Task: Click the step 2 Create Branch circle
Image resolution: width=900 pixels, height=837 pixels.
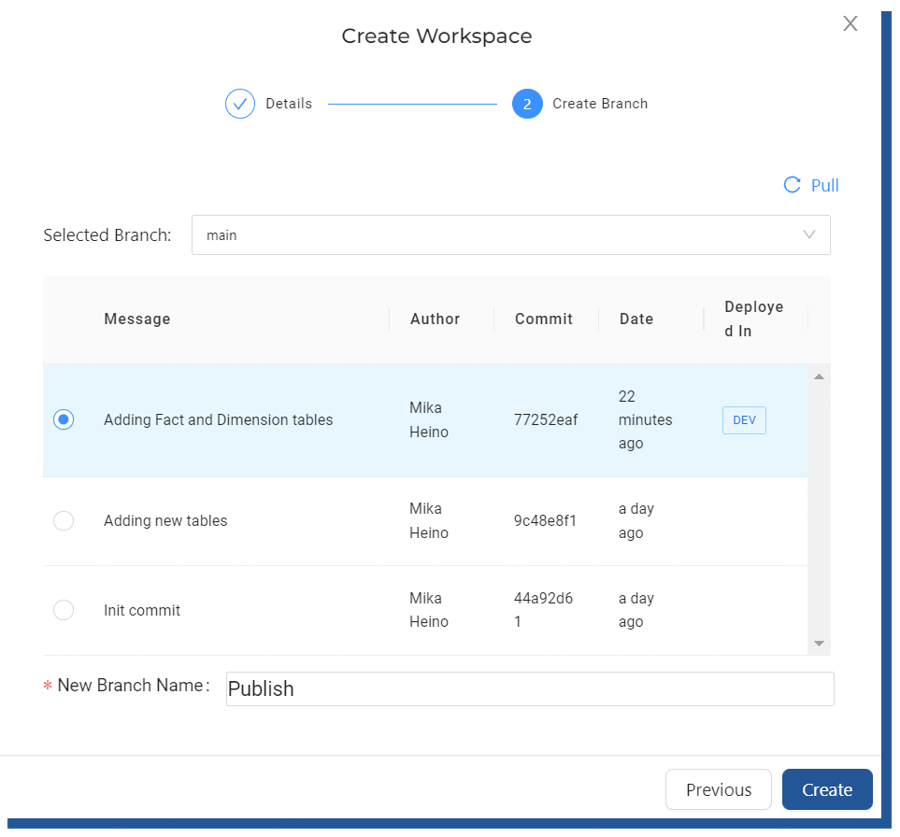Action: 527,104
